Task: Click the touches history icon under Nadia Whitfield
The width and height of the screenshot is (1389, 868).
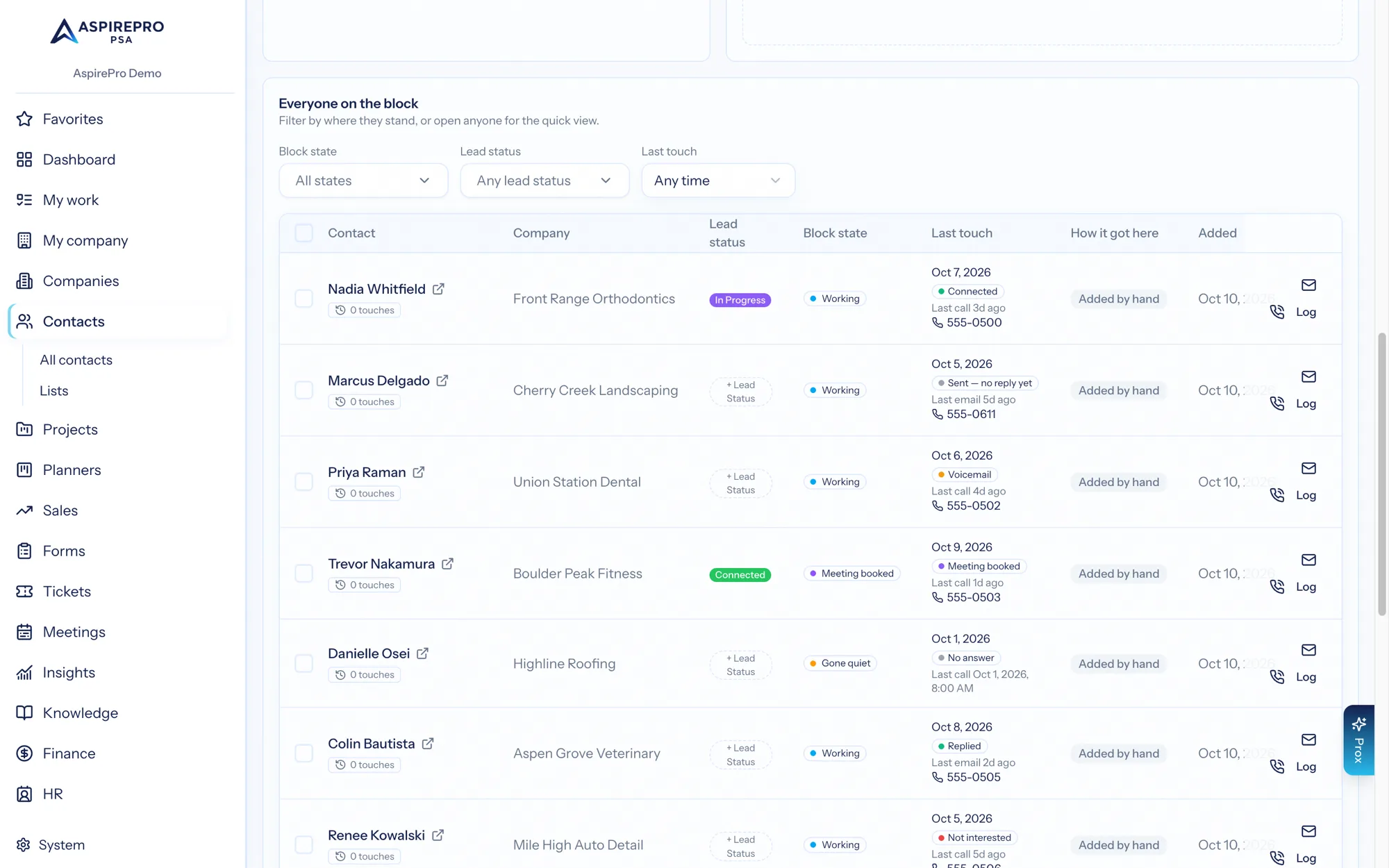Action: click(340, 310)
